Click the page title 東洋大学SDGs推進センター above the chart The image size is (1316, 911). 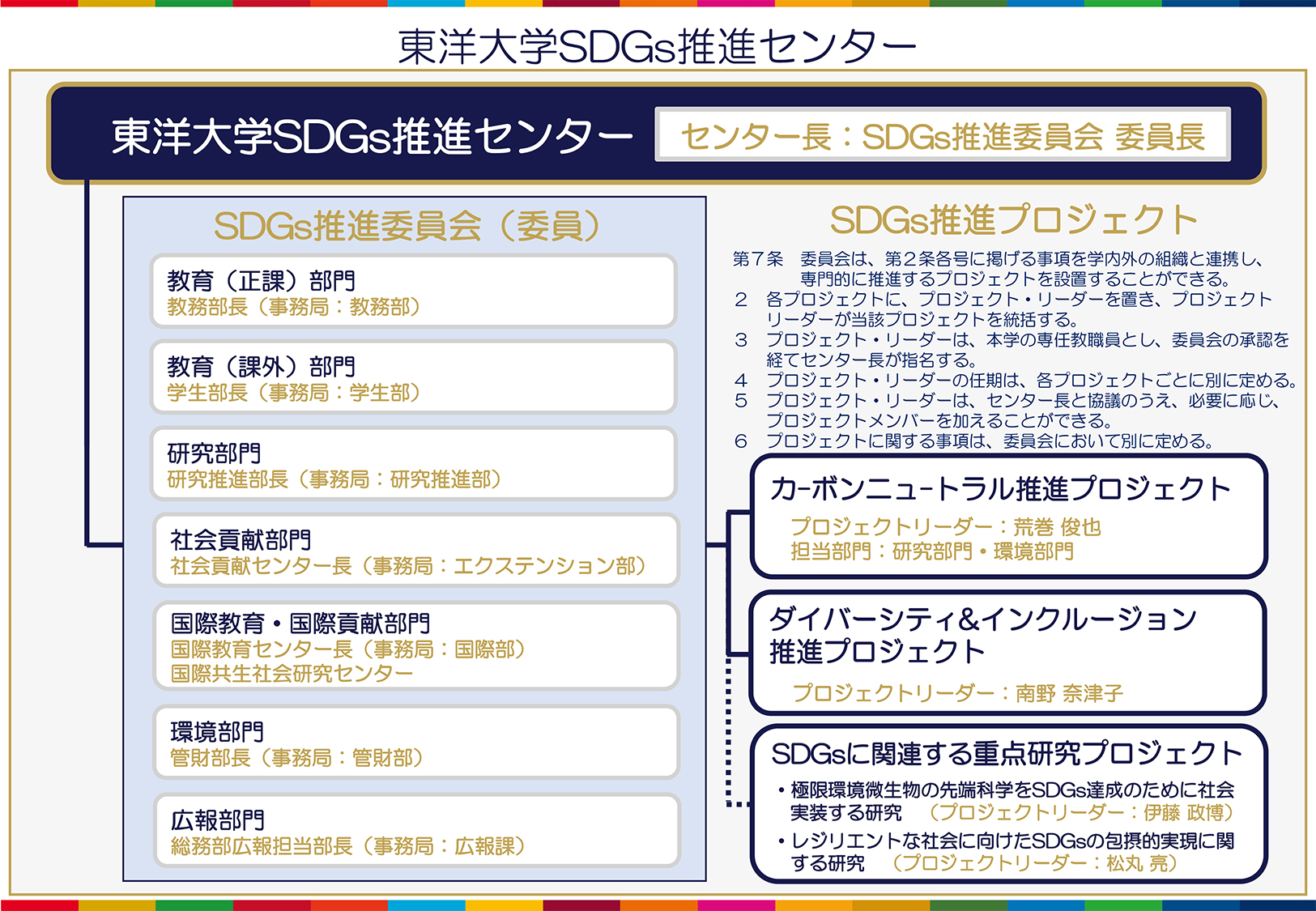(657, 46)
